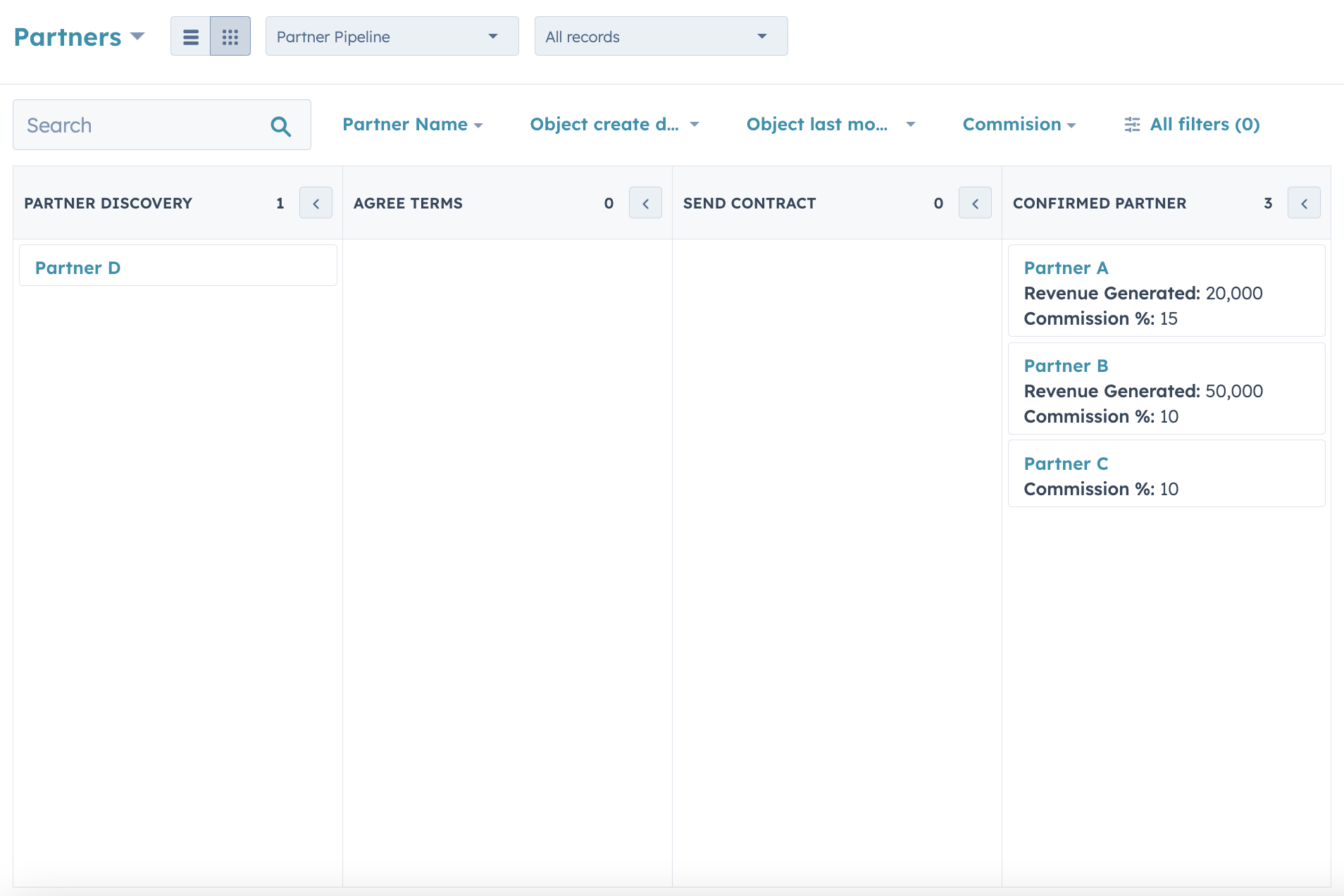
Task: Open the Object create date filter
Action: (614, 125)
